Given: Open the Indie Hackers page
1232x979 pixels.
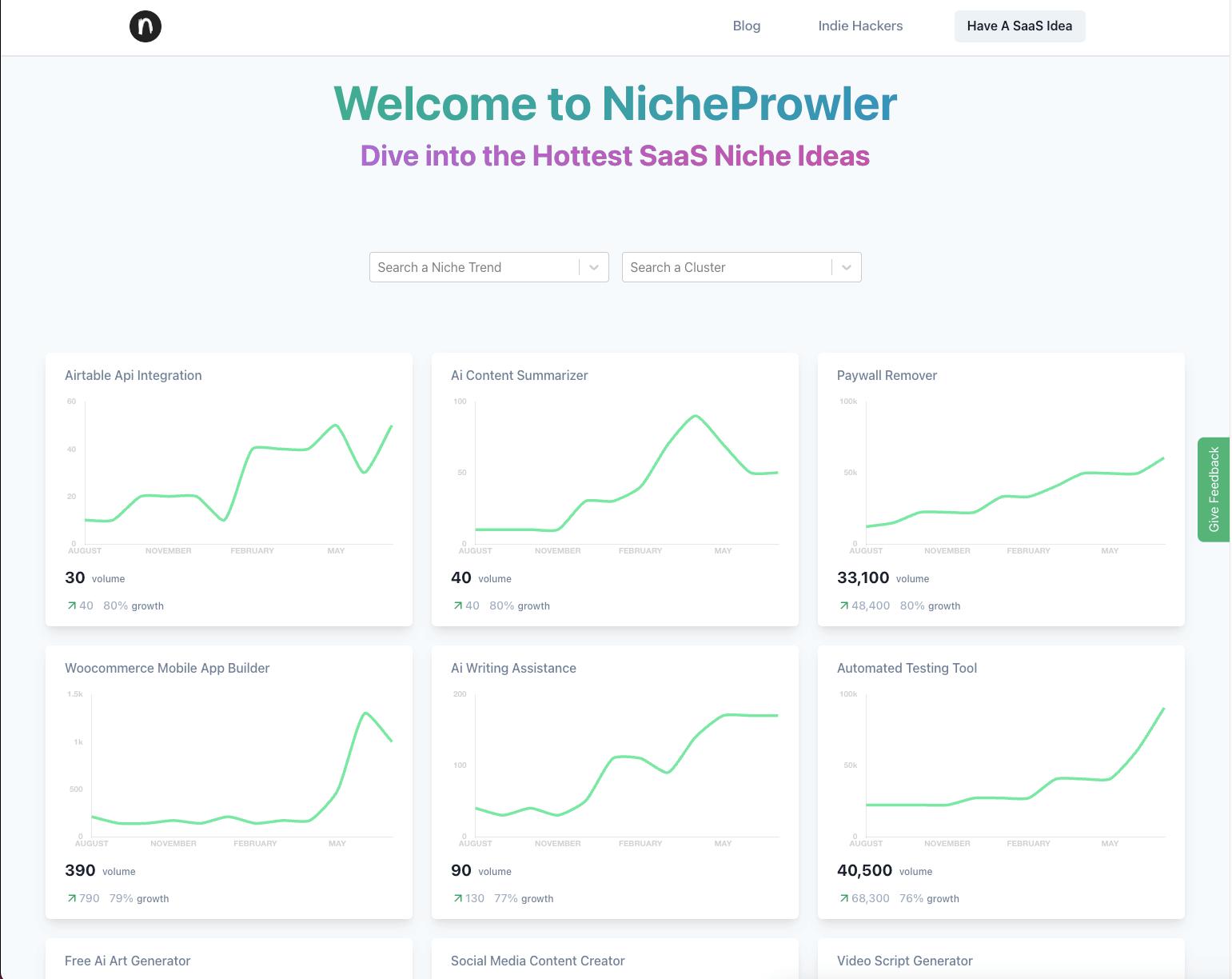Looking at the screenshot, I should pyautogui.click(x=860, y=26).
